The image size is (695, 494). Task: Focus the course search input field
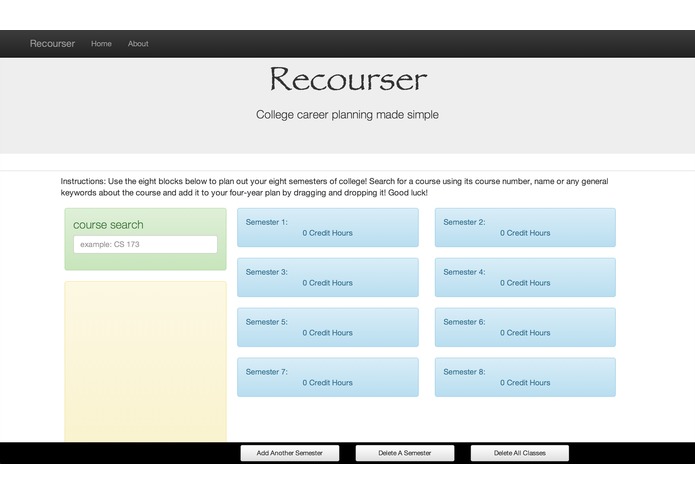point(145,244)
